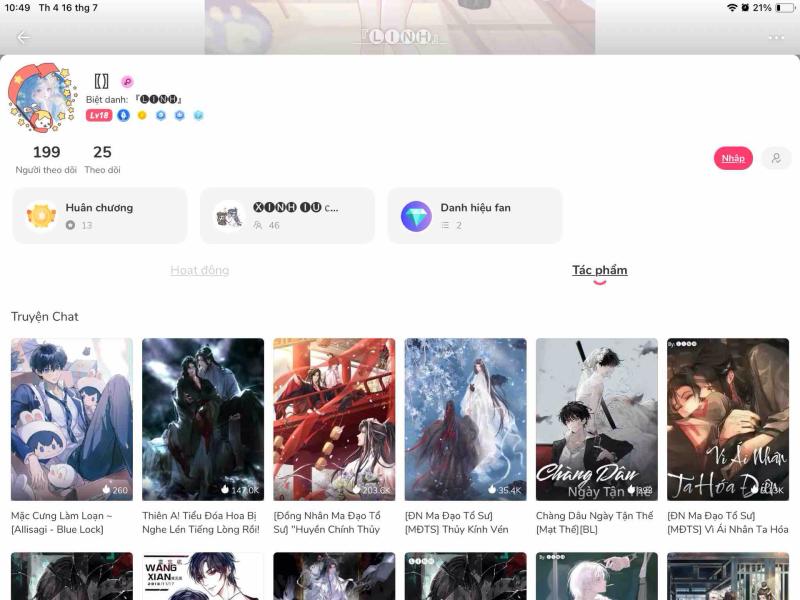The width and height of the screenshot is (800, 600).
Task: Open Vì Ái Nhân Ta Hóa story
Action: 728,419
